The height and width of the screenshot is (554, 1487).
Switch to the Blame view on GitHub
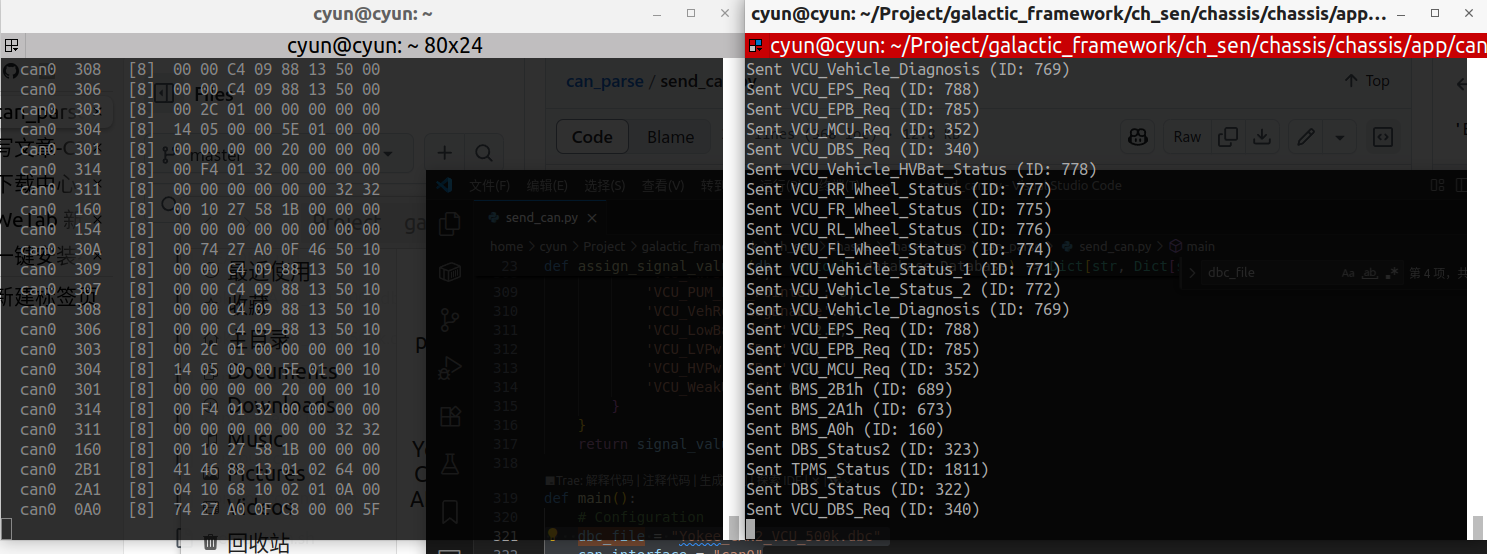(x=670, y=137)
